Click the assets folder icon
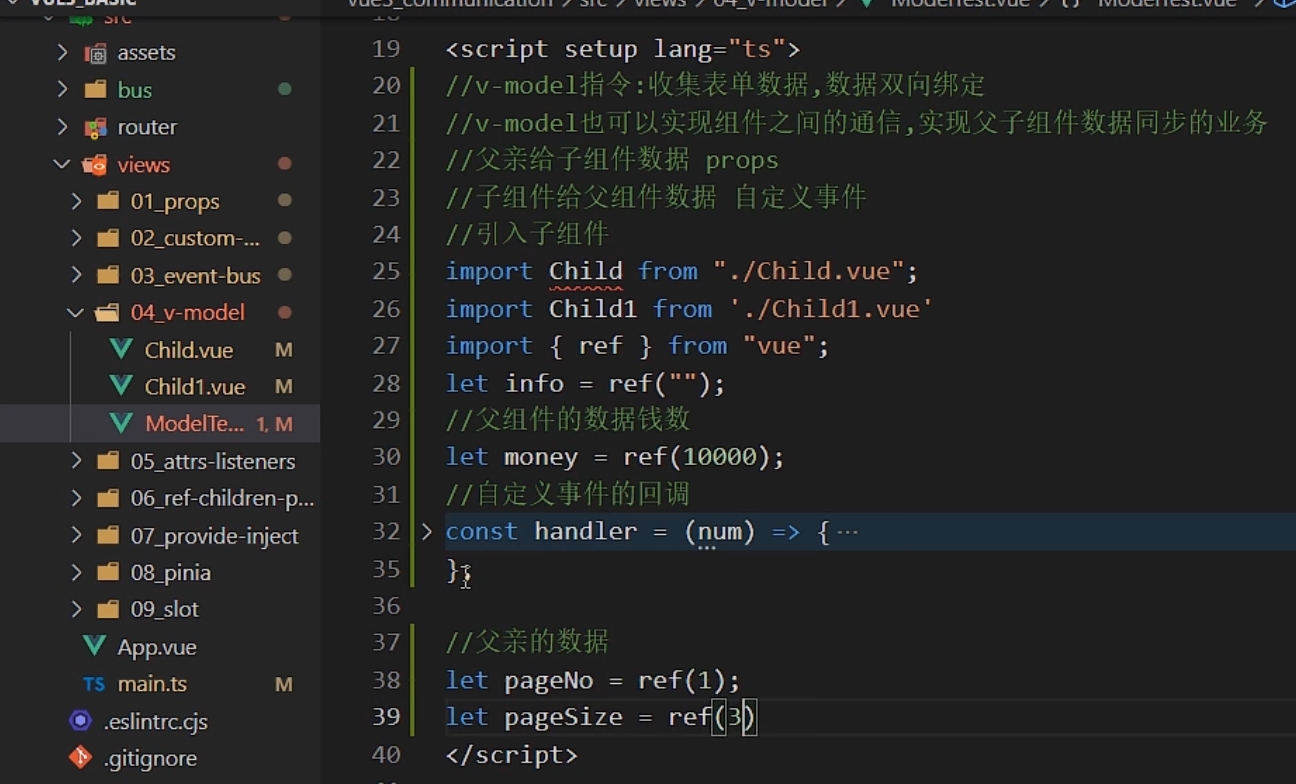The width and height of the screenshot is (1296, 784). click(96, 53)
